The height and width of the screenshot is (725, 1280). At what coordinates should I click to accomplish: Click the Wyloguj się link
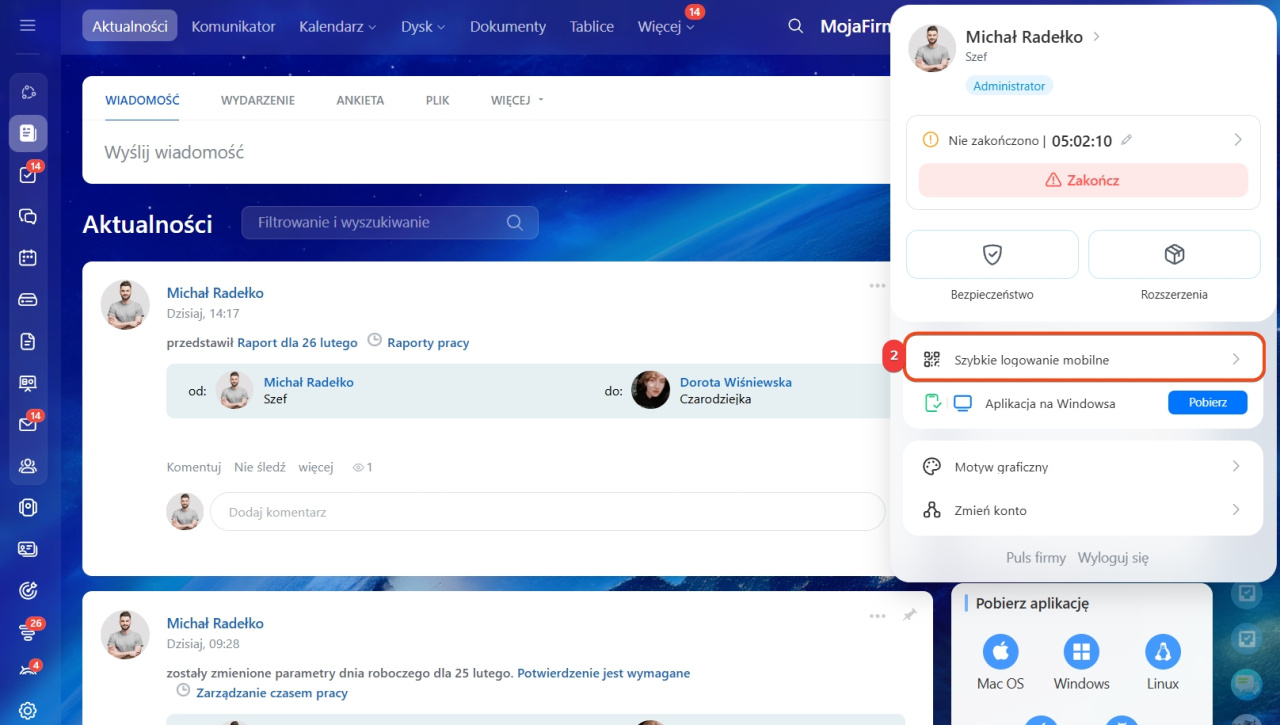[x=1113, y=558]
